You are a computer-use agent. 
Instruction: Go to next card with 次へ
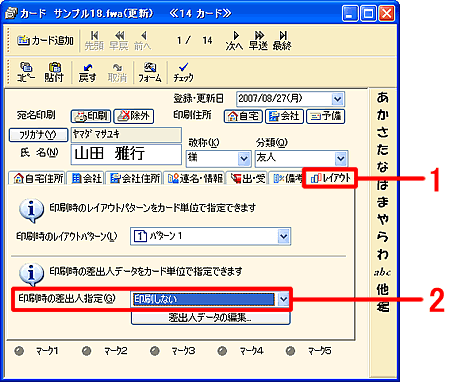click(234, 41)
